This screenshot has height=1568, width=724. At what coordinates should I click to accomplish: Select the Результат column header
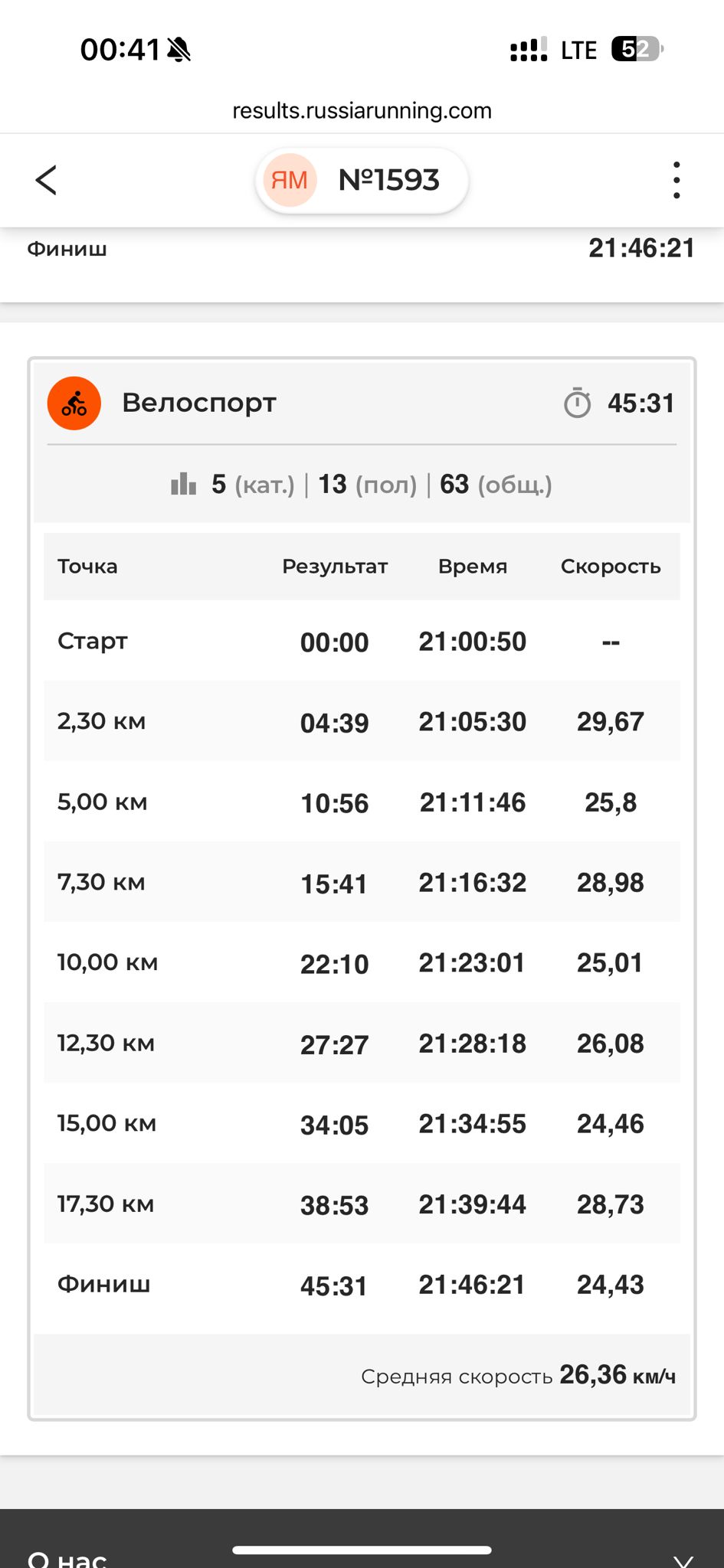click(x=335, y=567)
